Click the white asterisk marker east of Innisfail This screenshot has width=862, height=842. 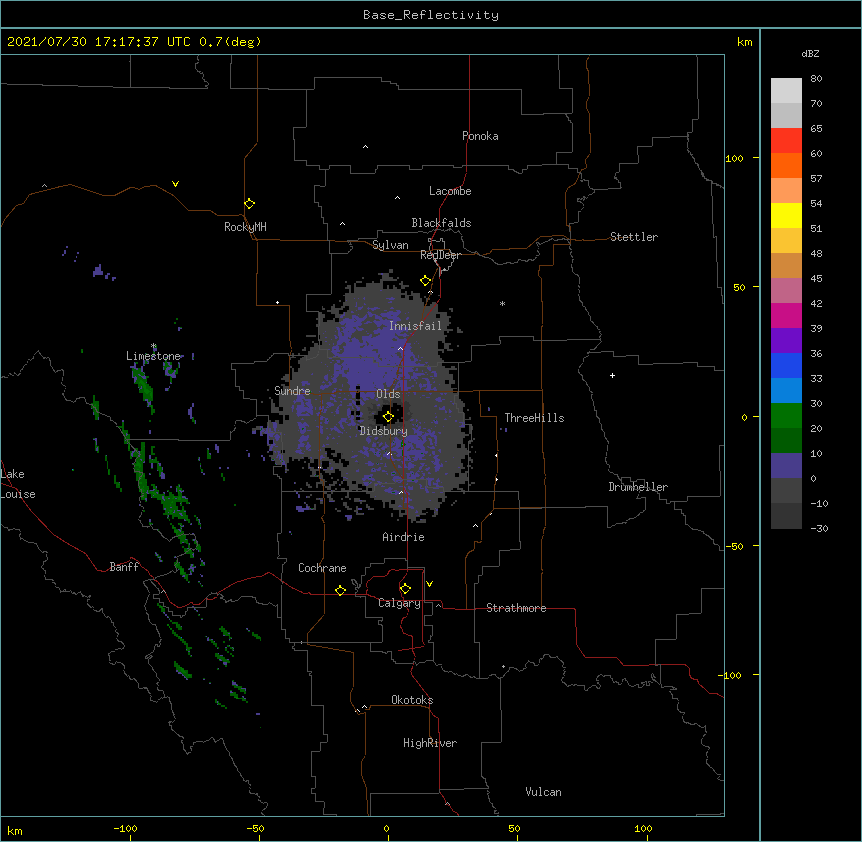pos(502,303)
